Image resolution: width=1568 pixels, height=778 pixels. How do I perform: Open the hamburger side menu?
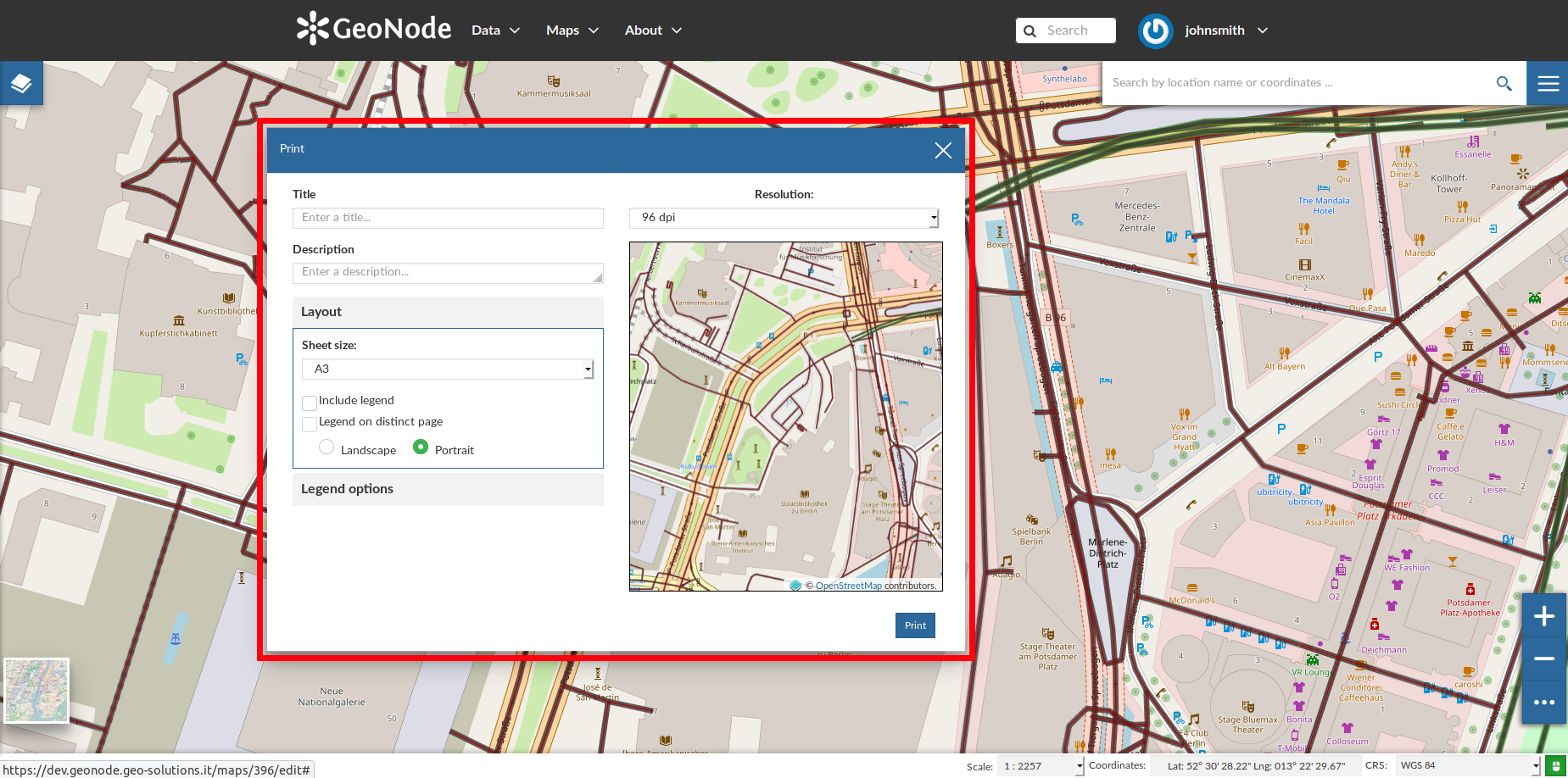(x=1548, y=83)
